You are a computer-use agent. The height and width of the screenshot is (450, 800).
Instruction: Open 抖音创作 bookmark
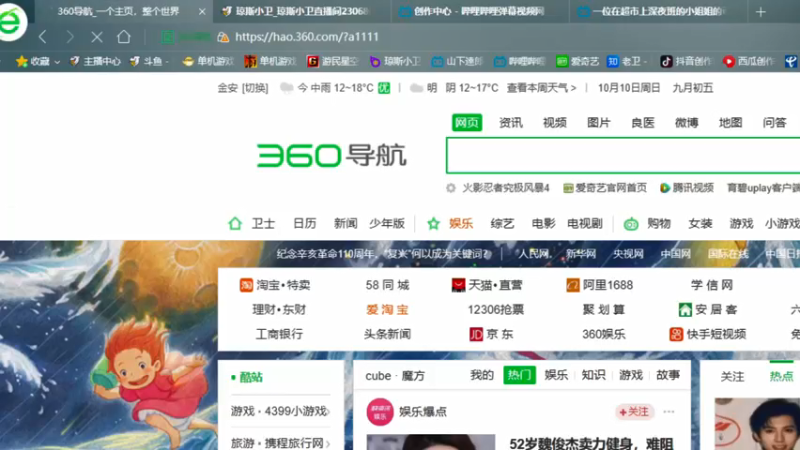pos(686,61)
